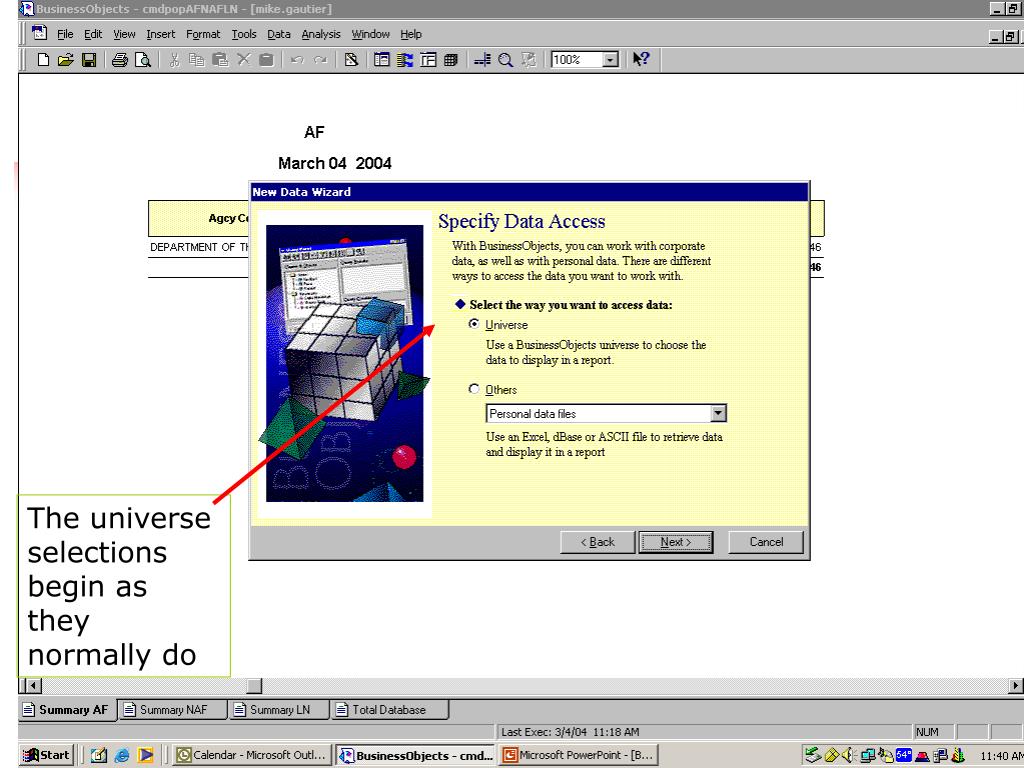Click the horizontal scrollbar right arrow
Screen dimensions: 1024x768
coord(1016,686)
